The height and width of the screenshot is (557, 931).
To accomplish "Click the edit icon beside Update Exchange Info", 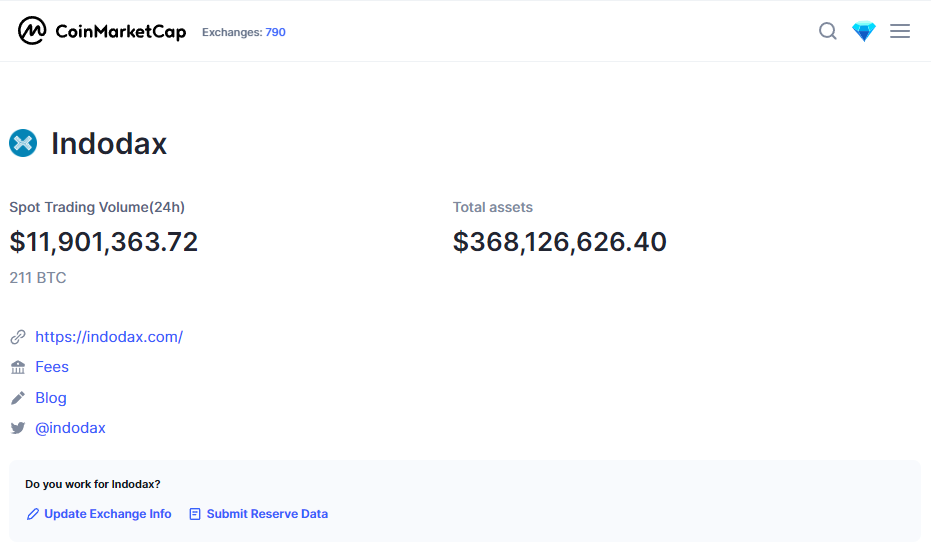I will click(33, 514).
